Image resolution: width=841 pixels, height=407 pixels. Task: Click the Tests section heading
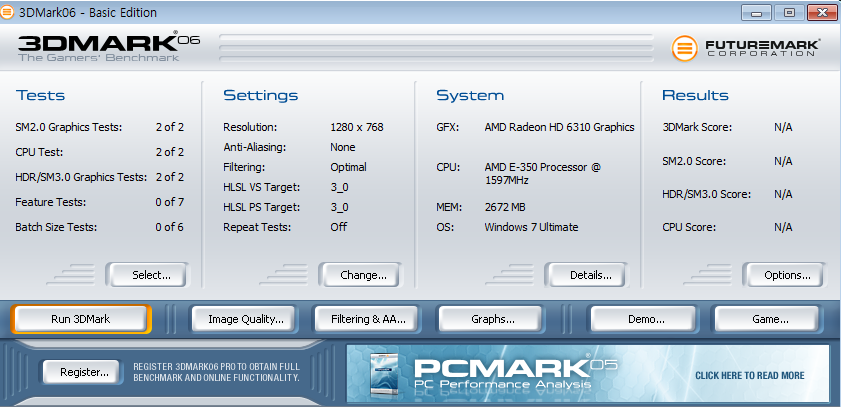point(40,95)
